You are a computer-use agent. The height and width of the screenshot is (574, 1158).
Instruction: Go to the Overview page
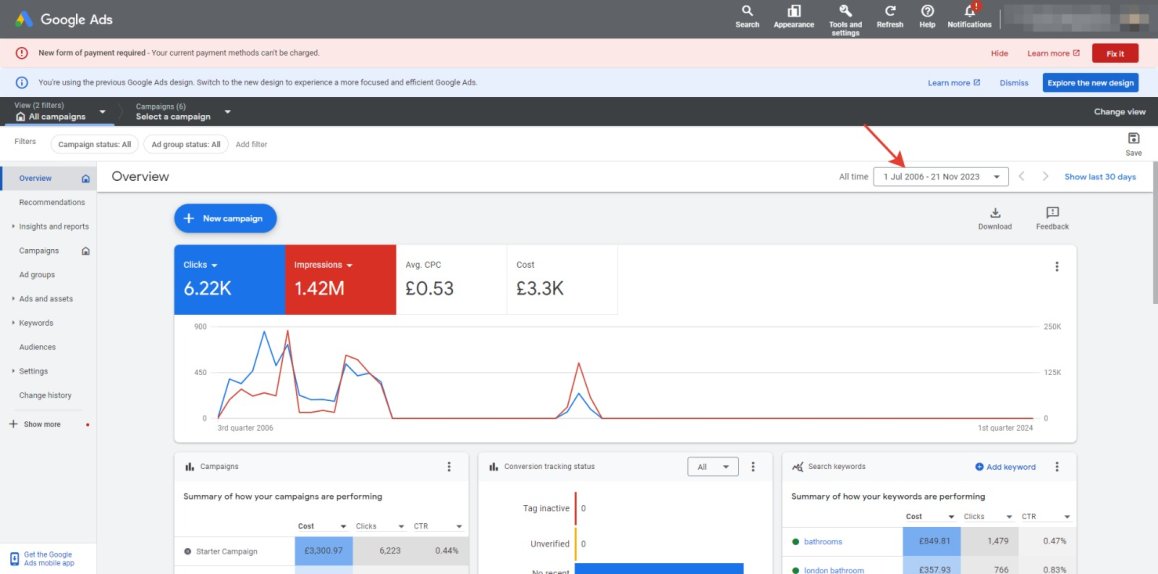pyautogui.click(x=35, y=178)
